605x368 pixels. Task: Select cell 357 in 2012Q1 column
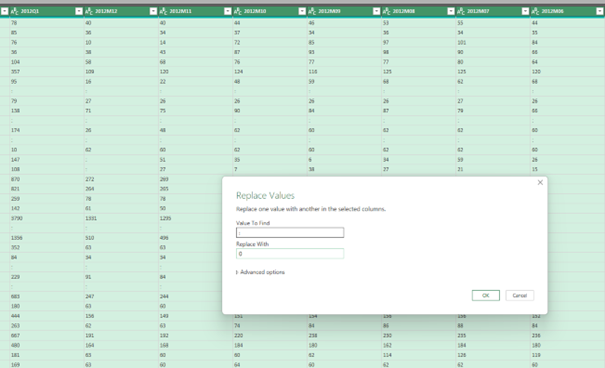(x=47, y=72)
